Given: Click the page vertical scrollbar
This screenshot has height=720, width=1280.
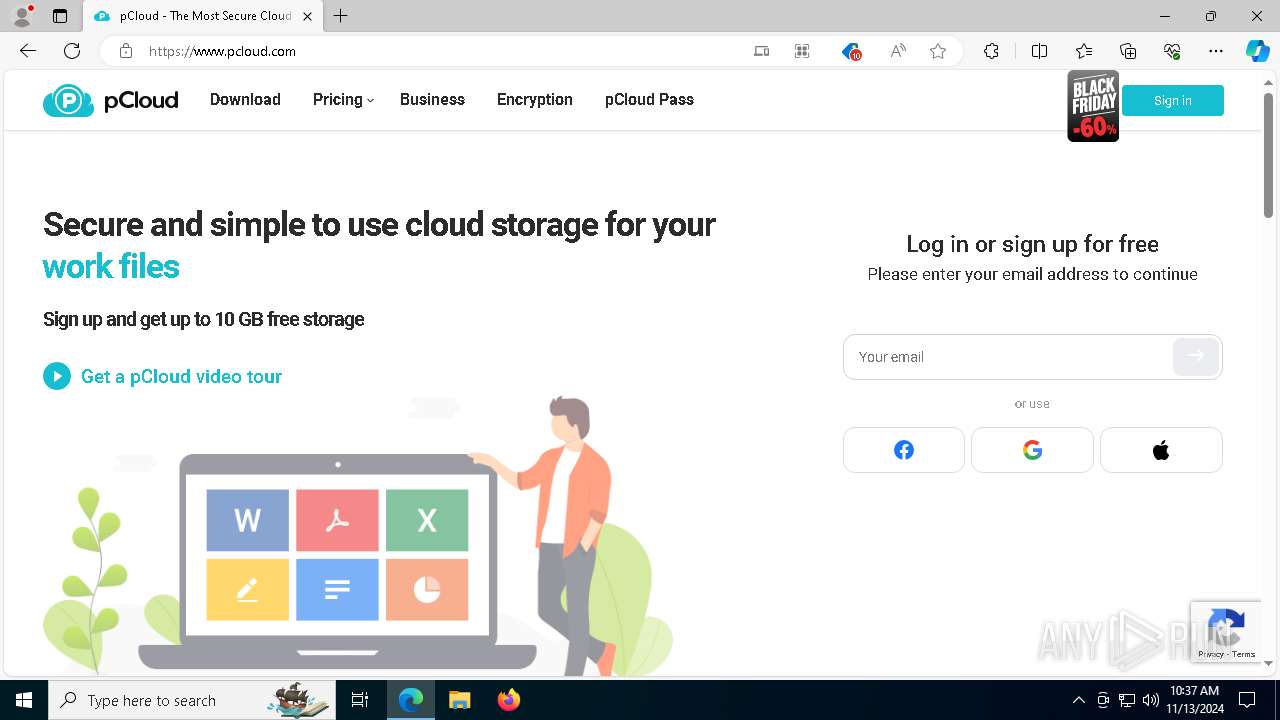Looking at the screenshot, I should tap(1268, 155).
